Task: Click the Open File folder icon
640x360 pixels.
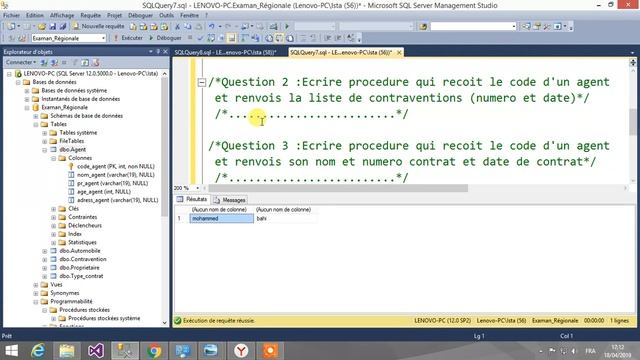Action: tap(42, 27)
